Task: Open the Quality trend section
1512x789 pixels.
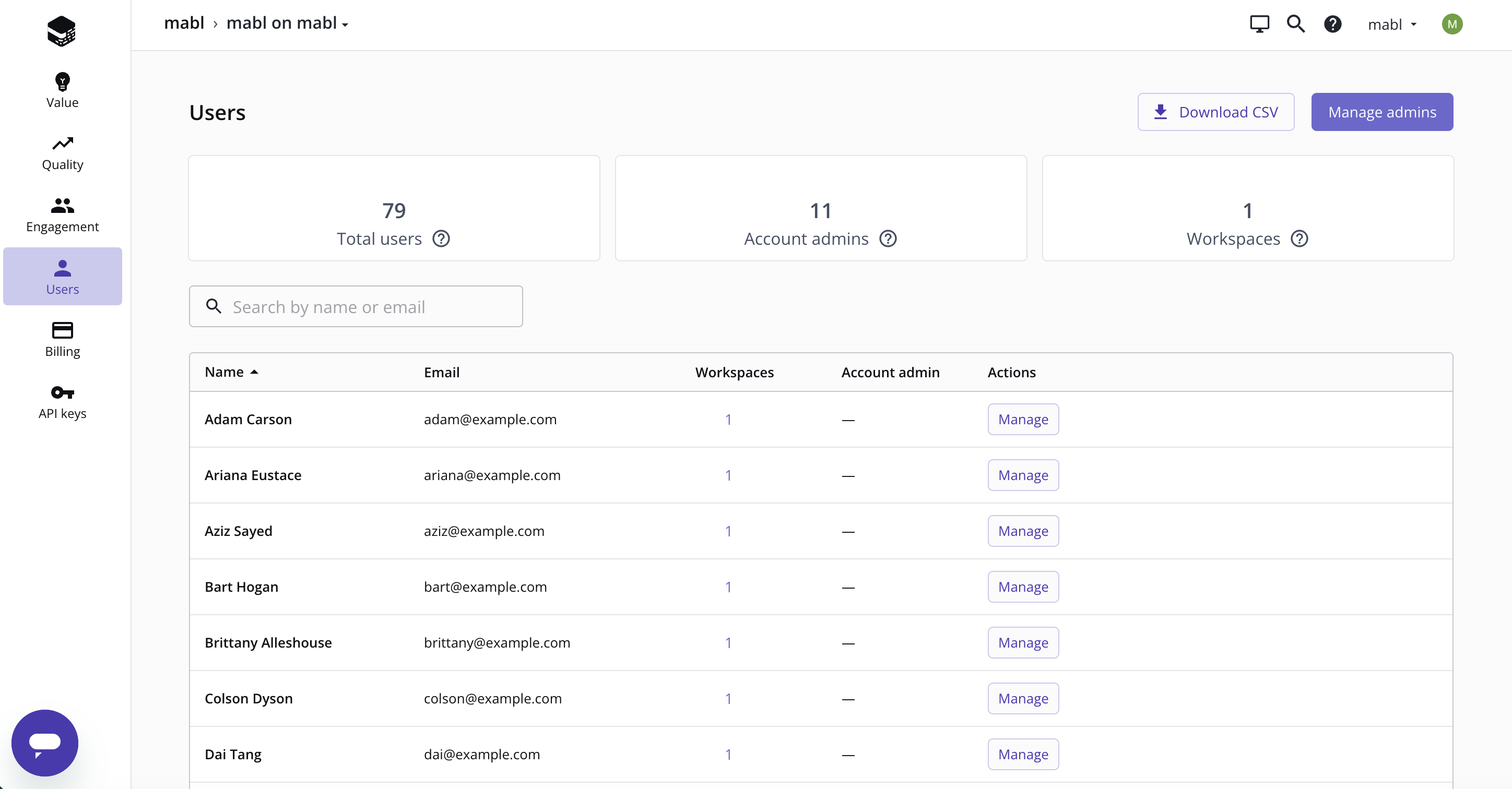Action: (x=62, y=153)
